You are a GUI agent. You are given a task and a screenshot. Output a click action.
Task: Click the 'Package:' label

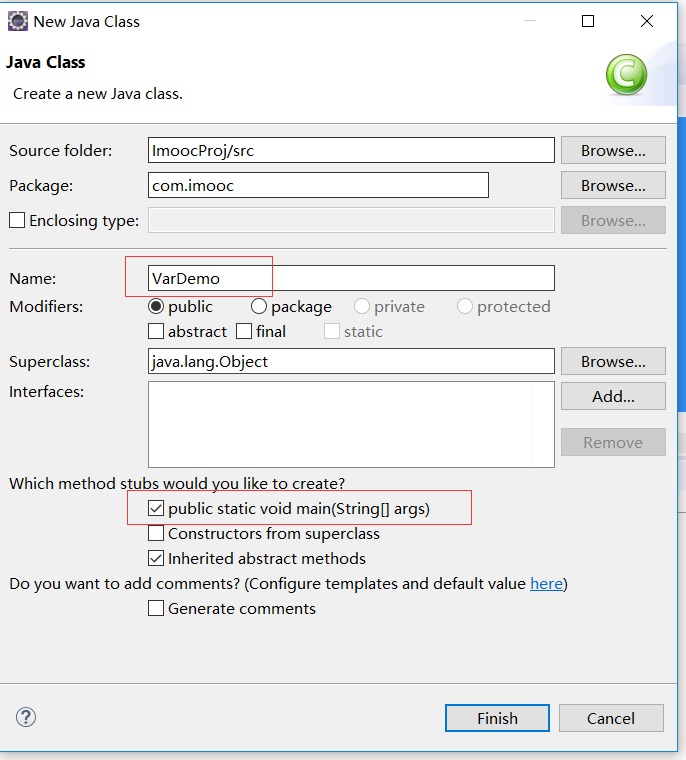[x=41, y=186]
